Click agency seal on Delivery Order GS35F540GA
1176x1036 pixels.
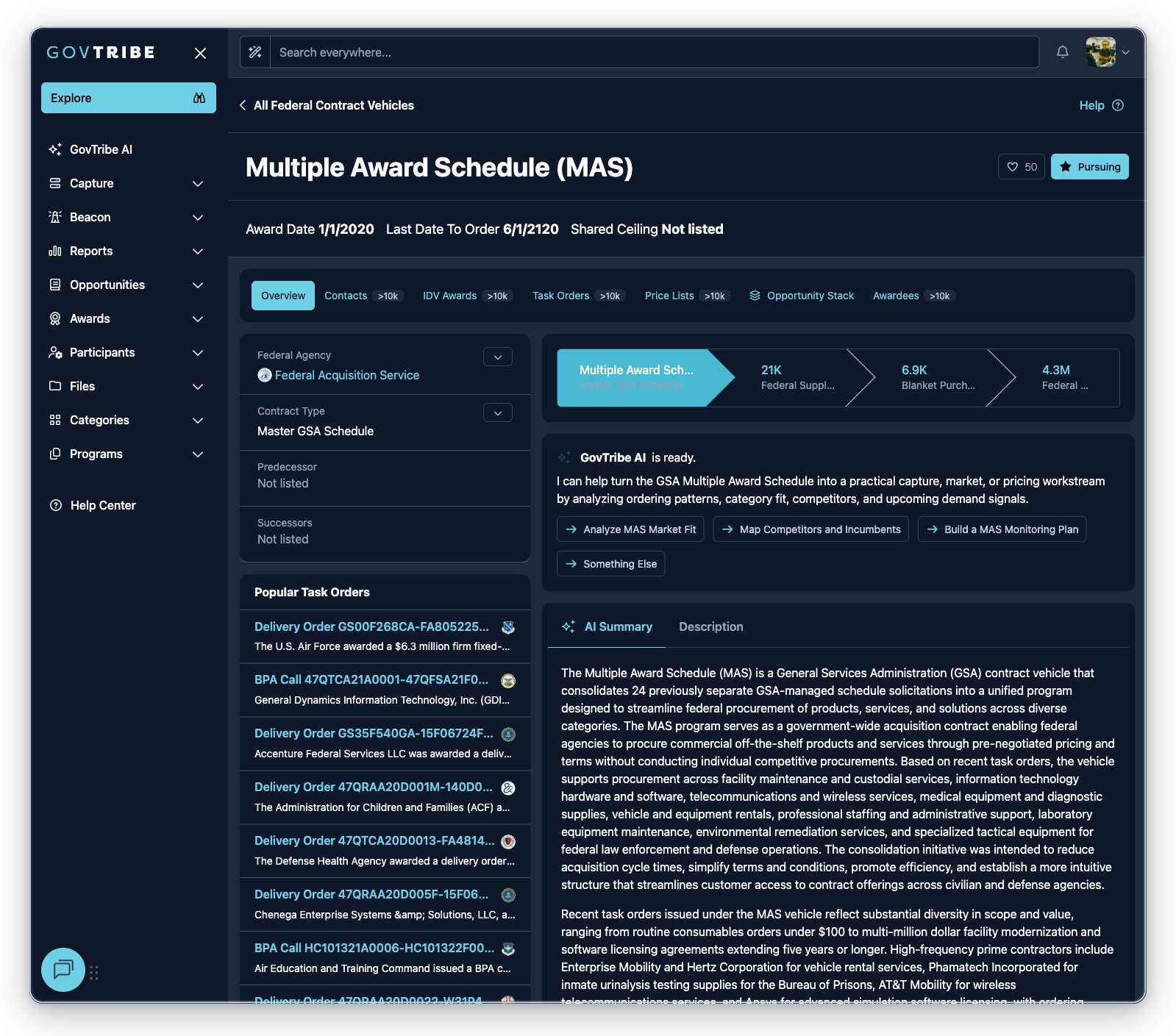[x=508, y=734]
